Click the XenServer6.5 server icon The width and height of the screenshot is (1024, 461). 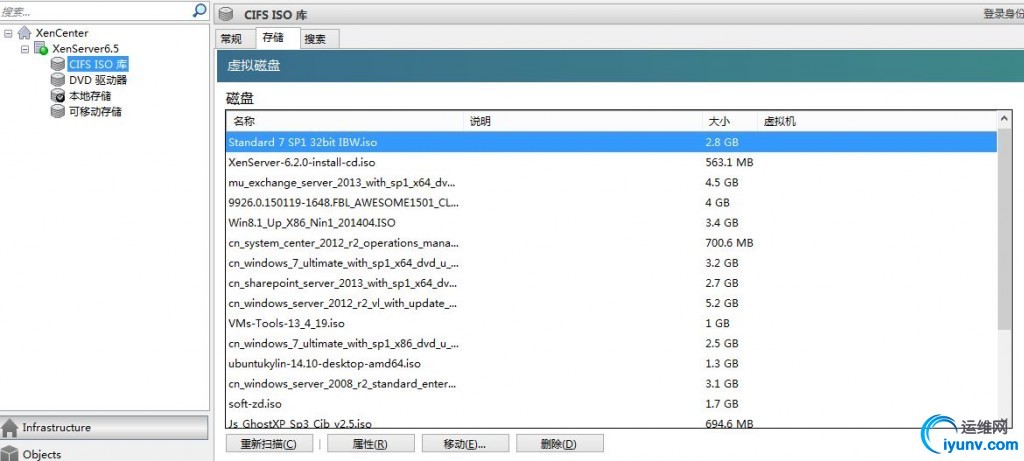(x=41, y=48)
